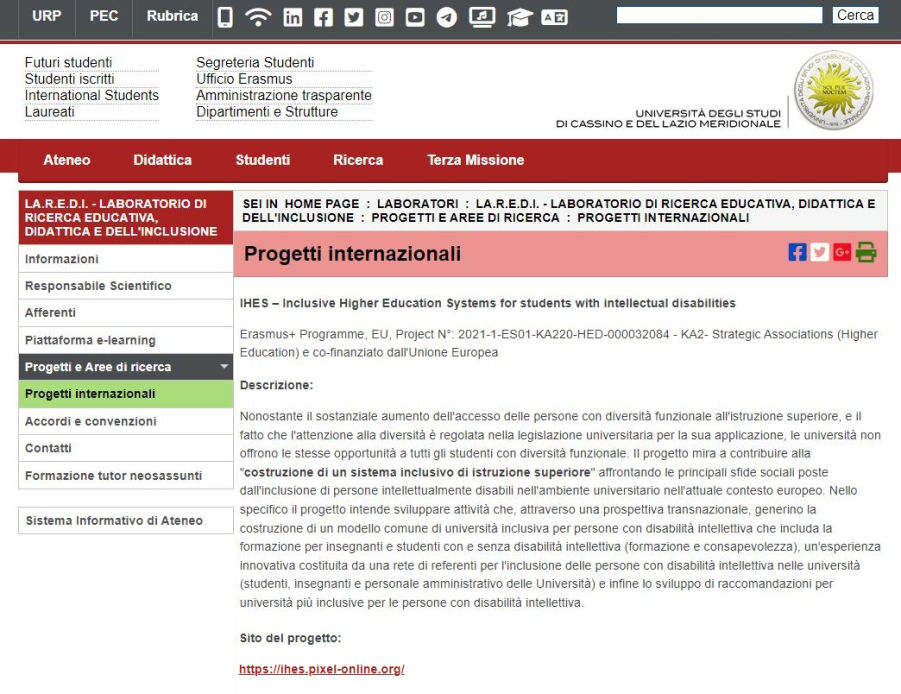Screen dimensions: 901x694
Task: Click the university seal logo
Action: [x=834, y=90]
